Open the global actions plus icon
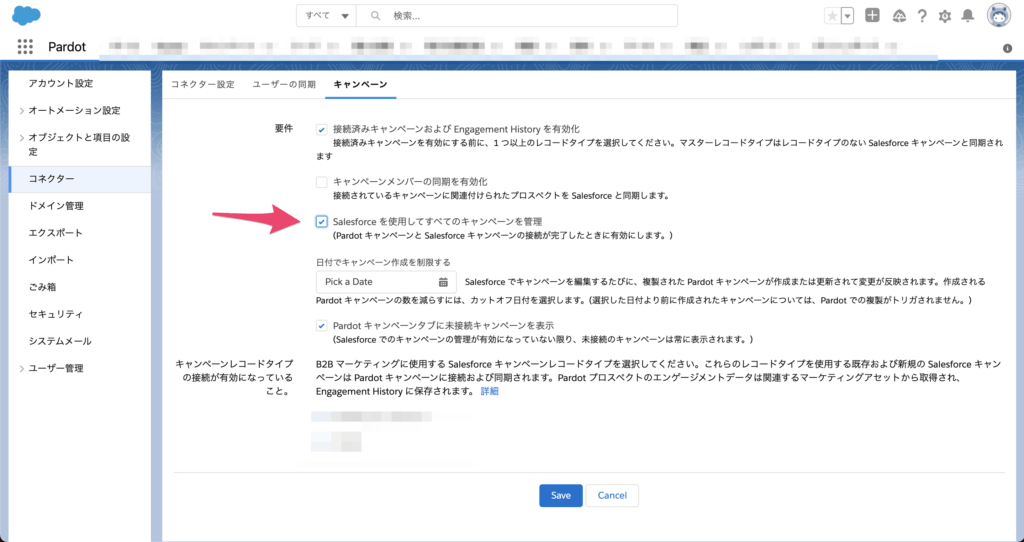Screen dimensions: 1024x542 (872, 15)
